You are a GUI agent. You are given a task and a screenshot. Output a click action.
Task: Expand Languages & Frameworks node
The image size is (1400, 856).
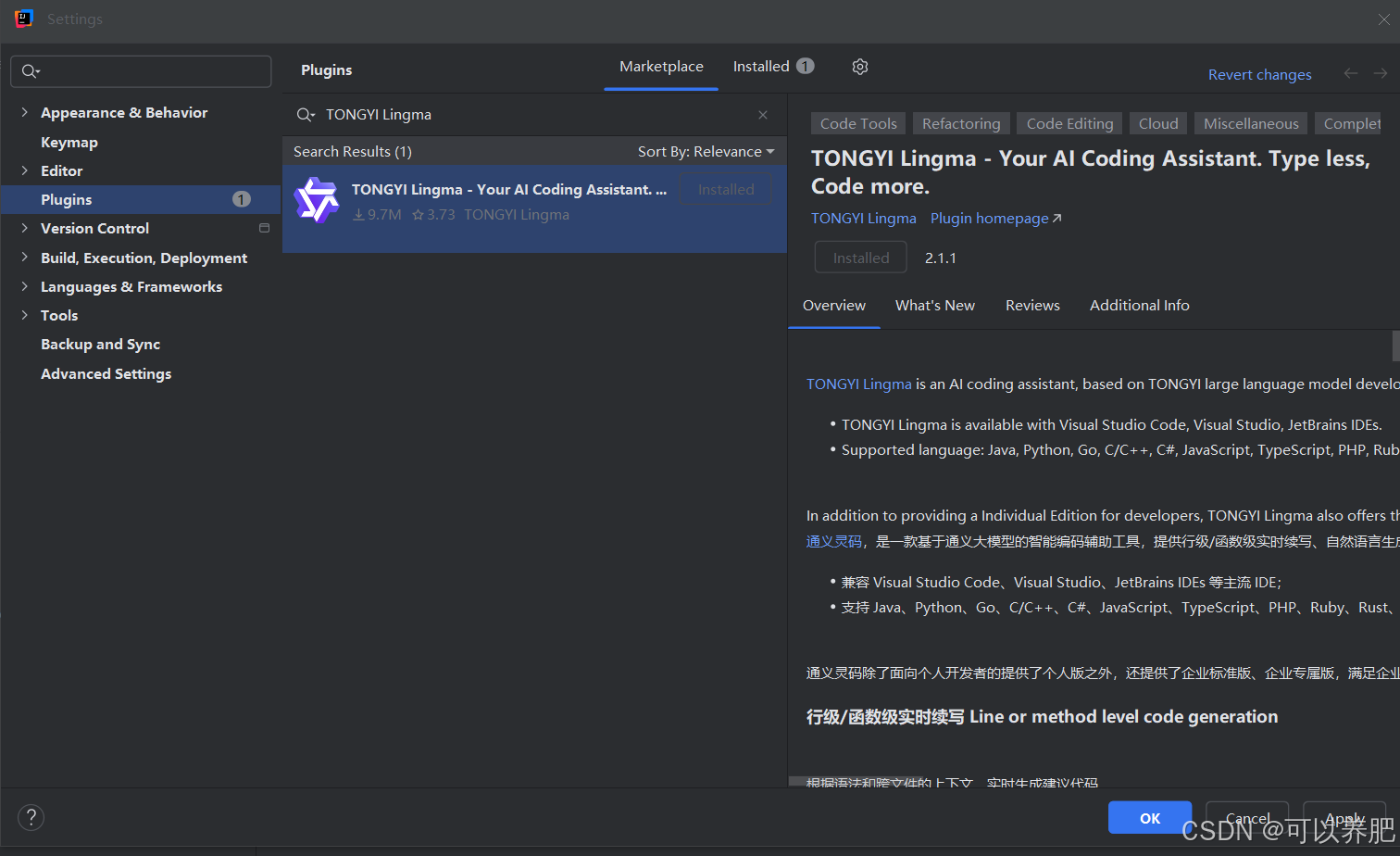tap(25, 286)
